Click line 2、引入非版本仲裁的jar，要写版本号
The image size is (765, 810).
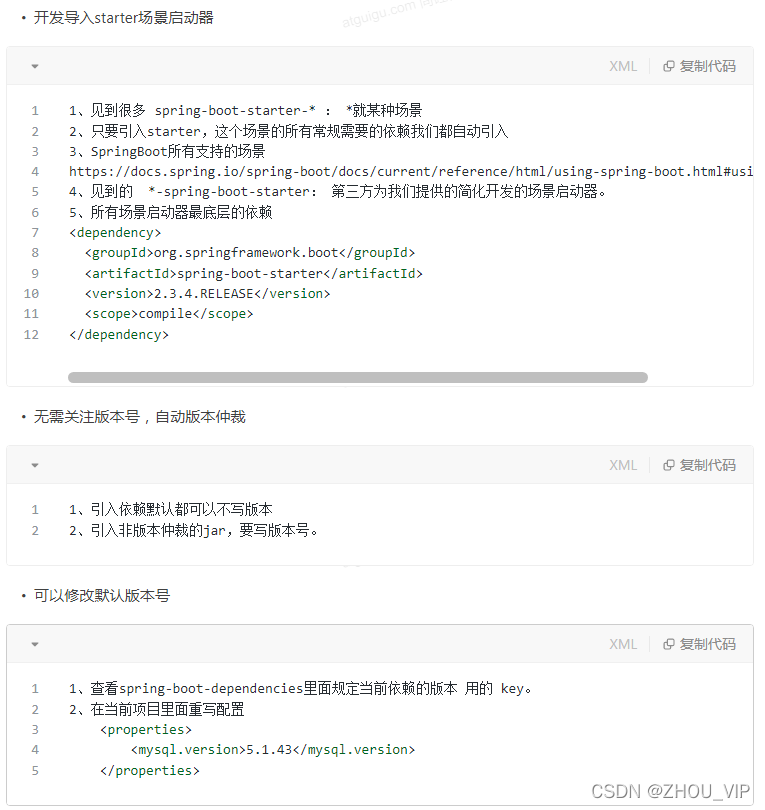point(194,531)
